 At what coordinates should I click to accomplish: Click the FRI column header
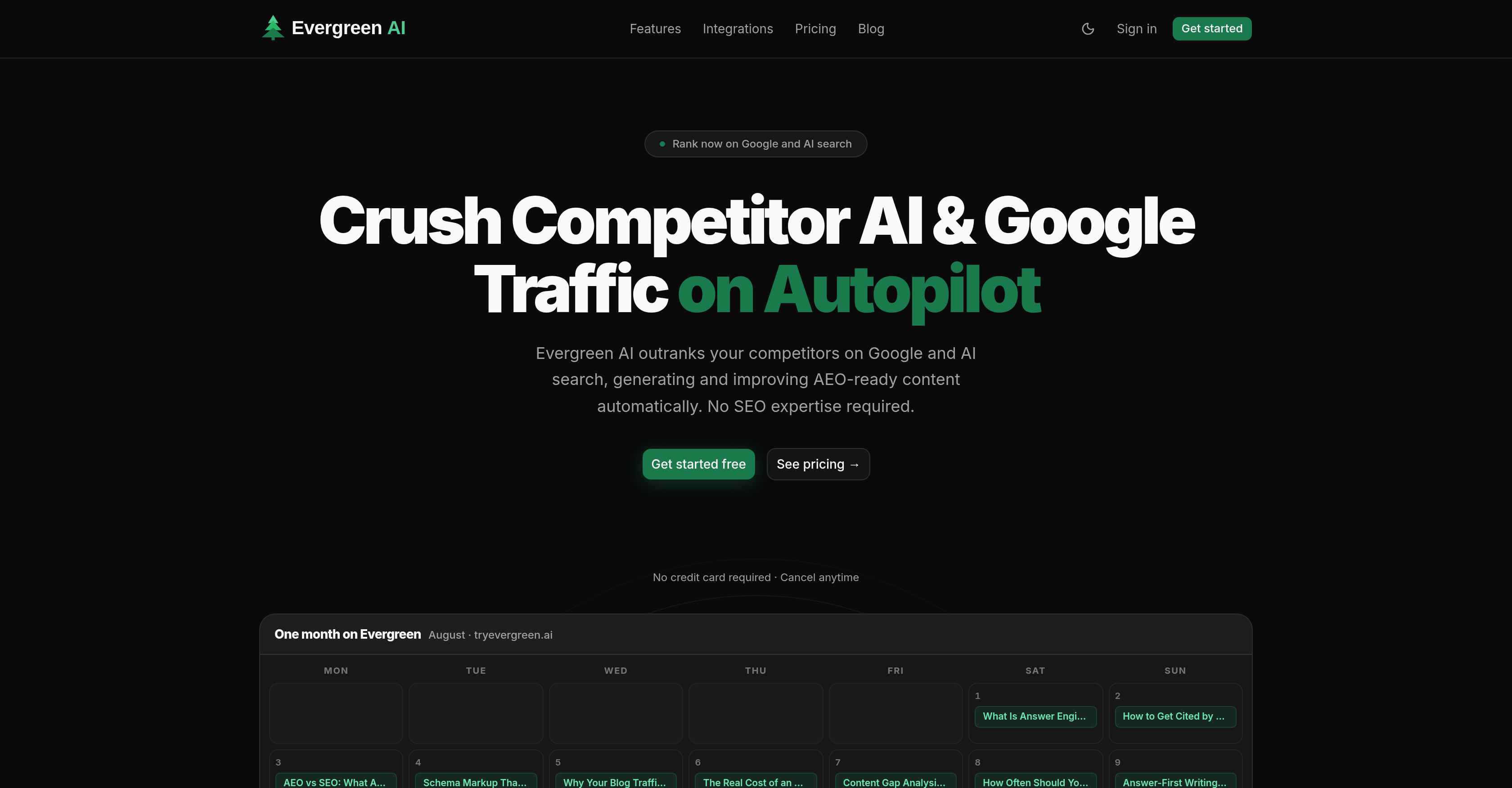[x=895, y=671]
